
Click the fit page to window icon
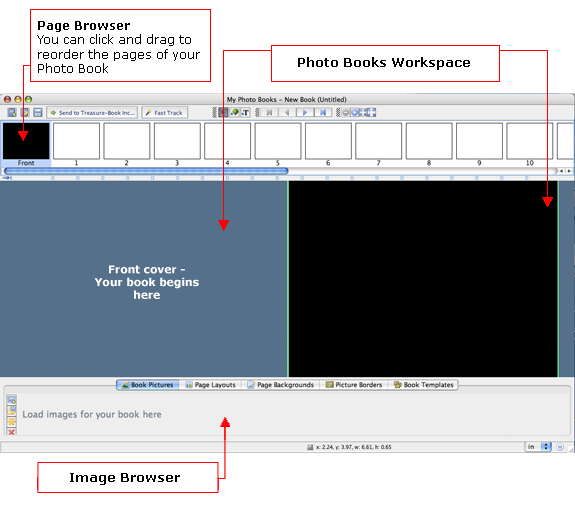pos(363,113)
